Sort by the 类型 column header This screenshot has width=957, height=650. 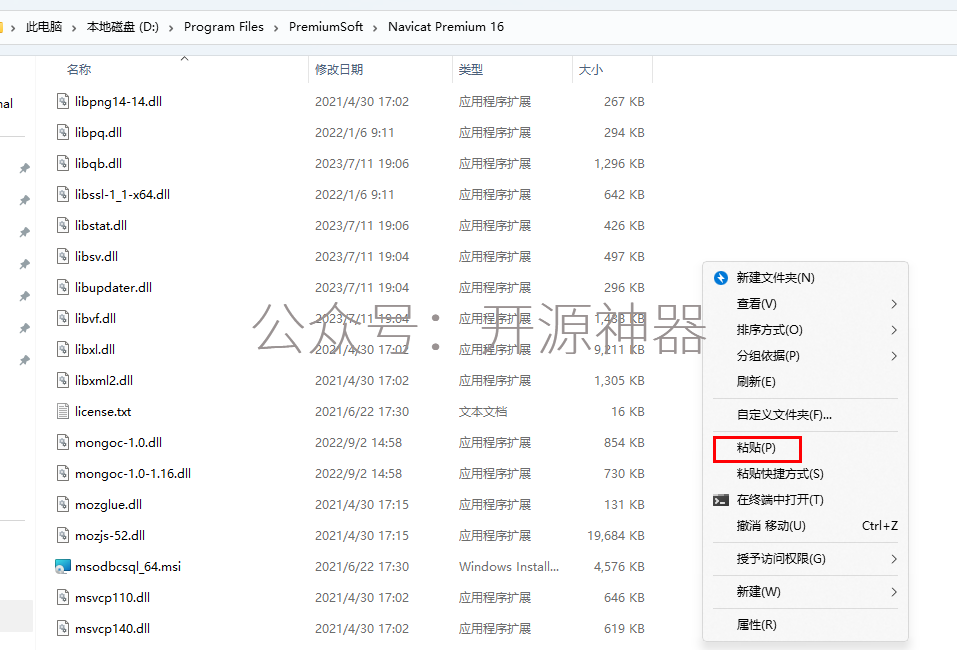click(x=471, y=70)
